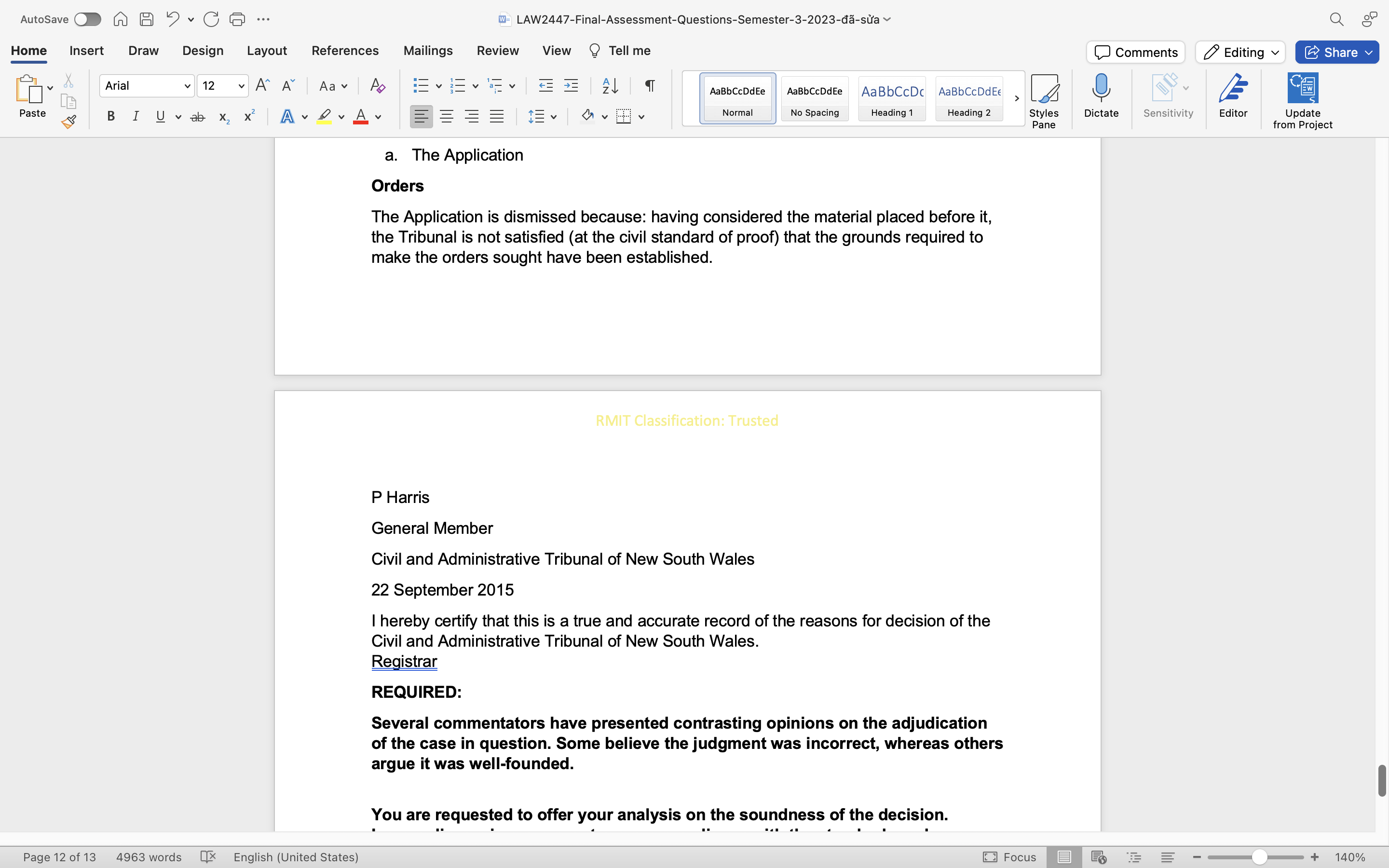The width and height of the screenshot is (1389, 868).
Task: Click the Clear Formatting icon
Action: coord(377,86)
